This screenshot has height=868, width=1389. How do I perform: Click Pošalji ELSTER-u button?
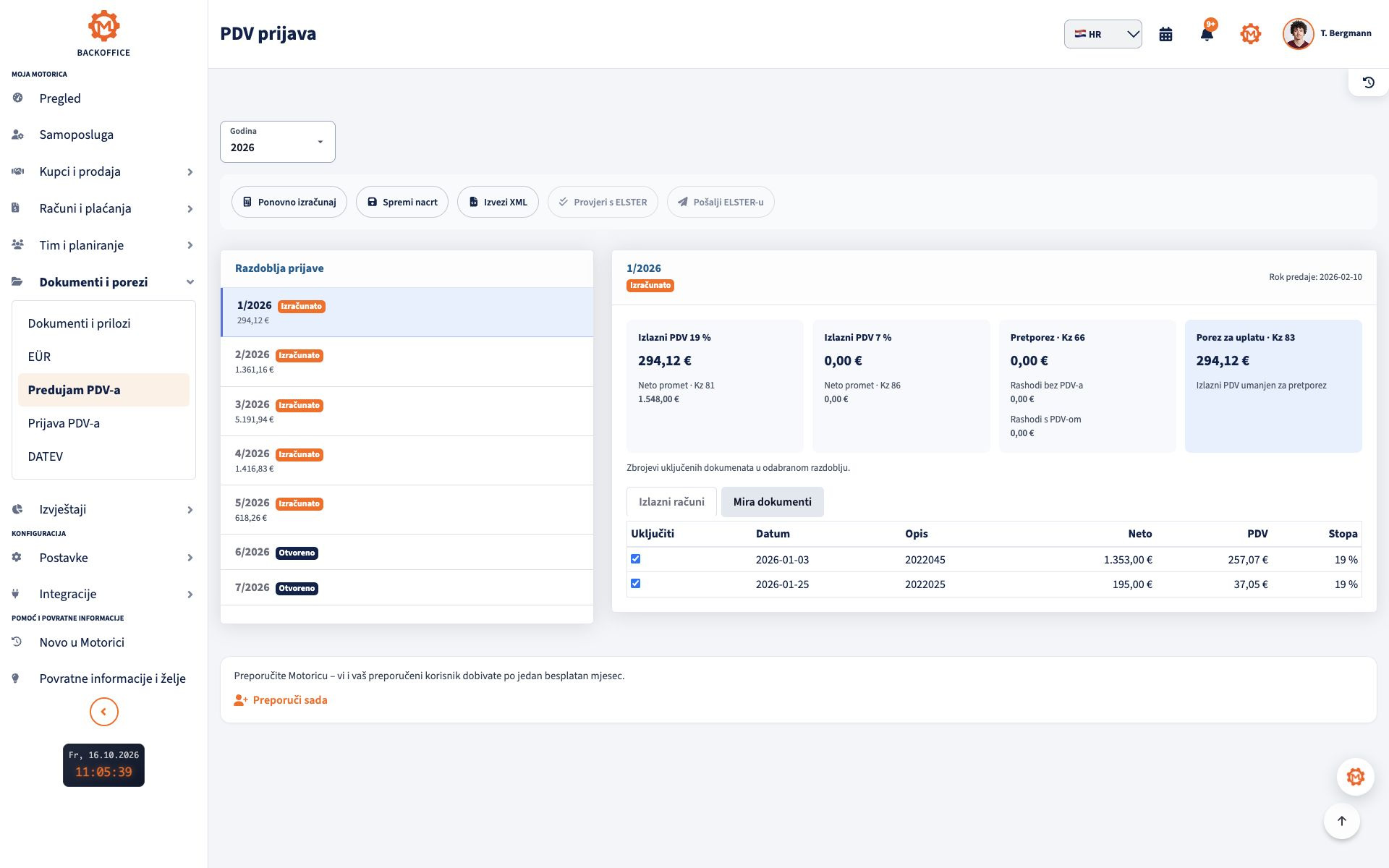(721, 202)
